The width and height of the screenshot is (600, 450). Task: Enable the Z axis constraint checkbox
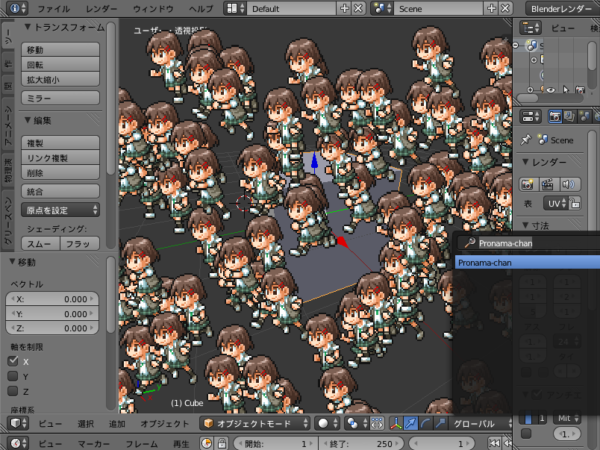click(13, 391)
